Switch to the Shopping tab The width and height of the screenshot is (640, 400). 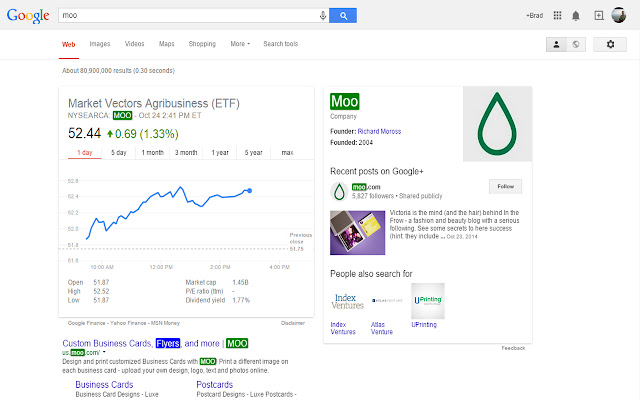click(x=202, y=44)
